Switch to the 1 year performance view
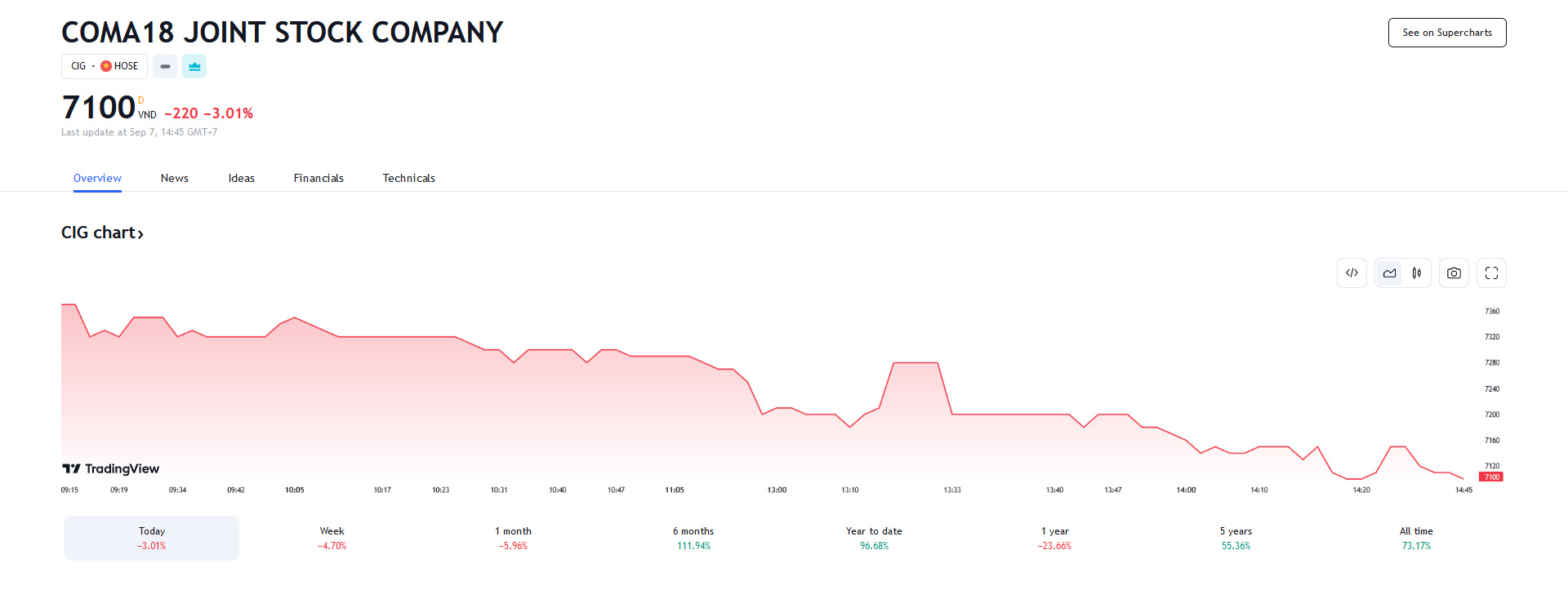This screenshot has height=612, width=1568. (1054, 538)
